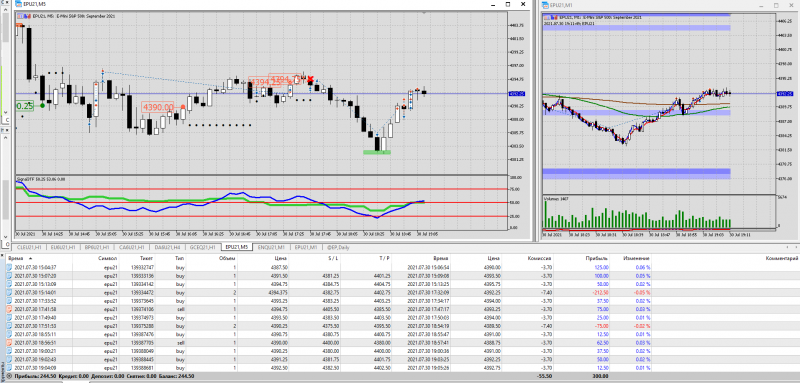Click the EPU21,M5 chart window icon
Screen dimensions: 800x383
point(18,4)
